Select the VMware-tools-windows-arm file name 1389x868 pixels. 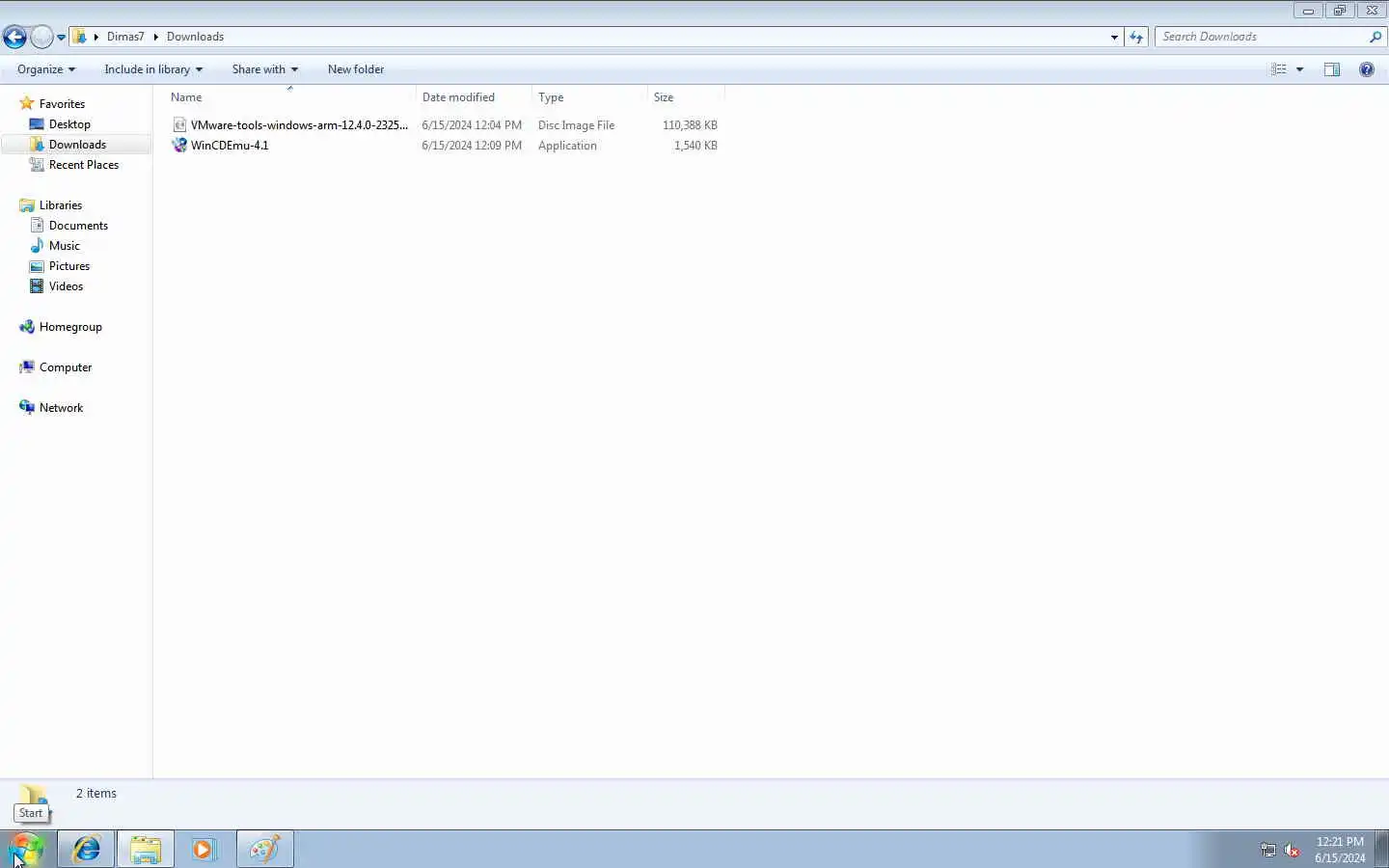pos(299,125)
